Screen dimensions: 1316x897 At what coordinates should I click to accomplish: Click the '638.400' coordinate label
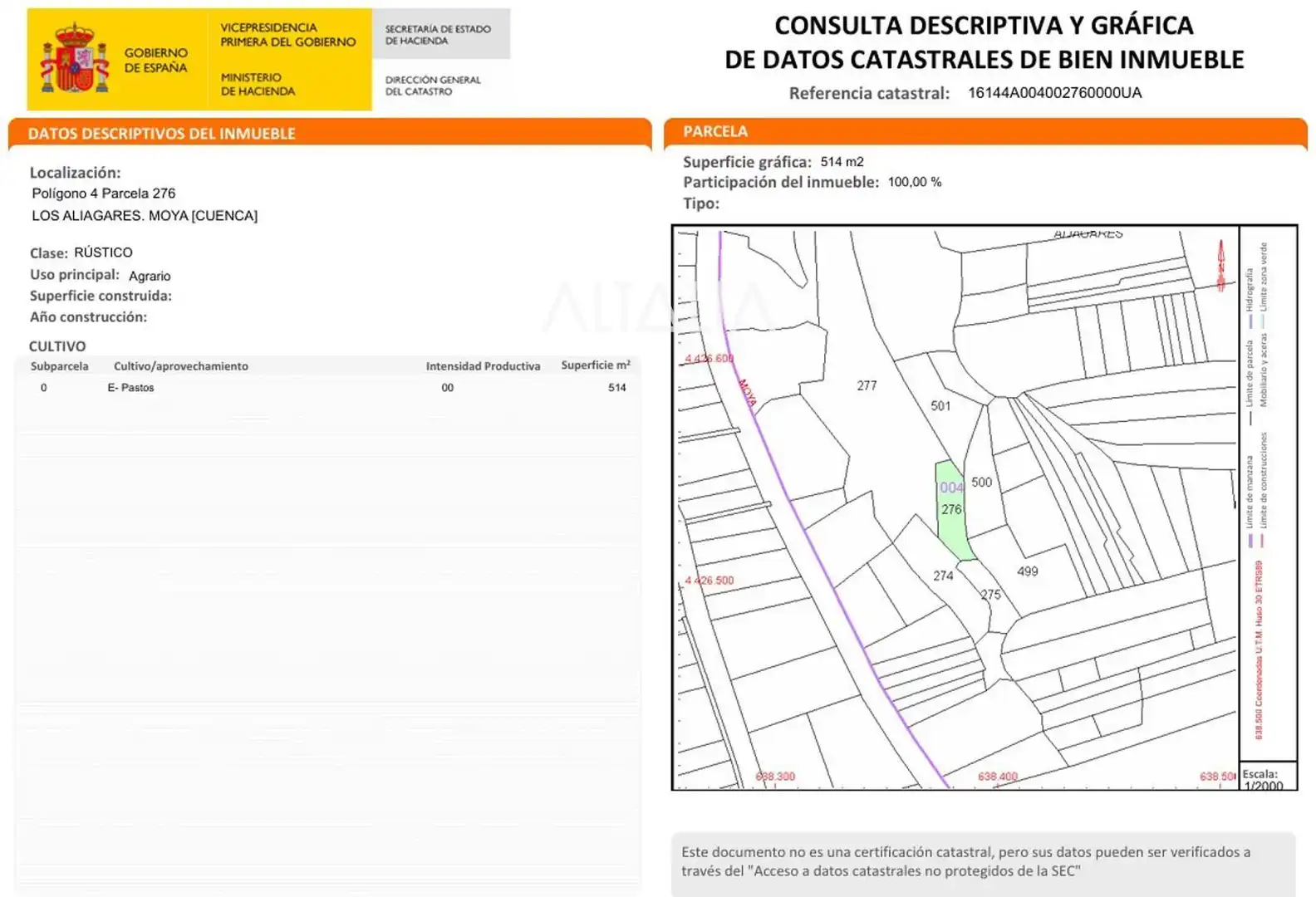click(998, 777)
